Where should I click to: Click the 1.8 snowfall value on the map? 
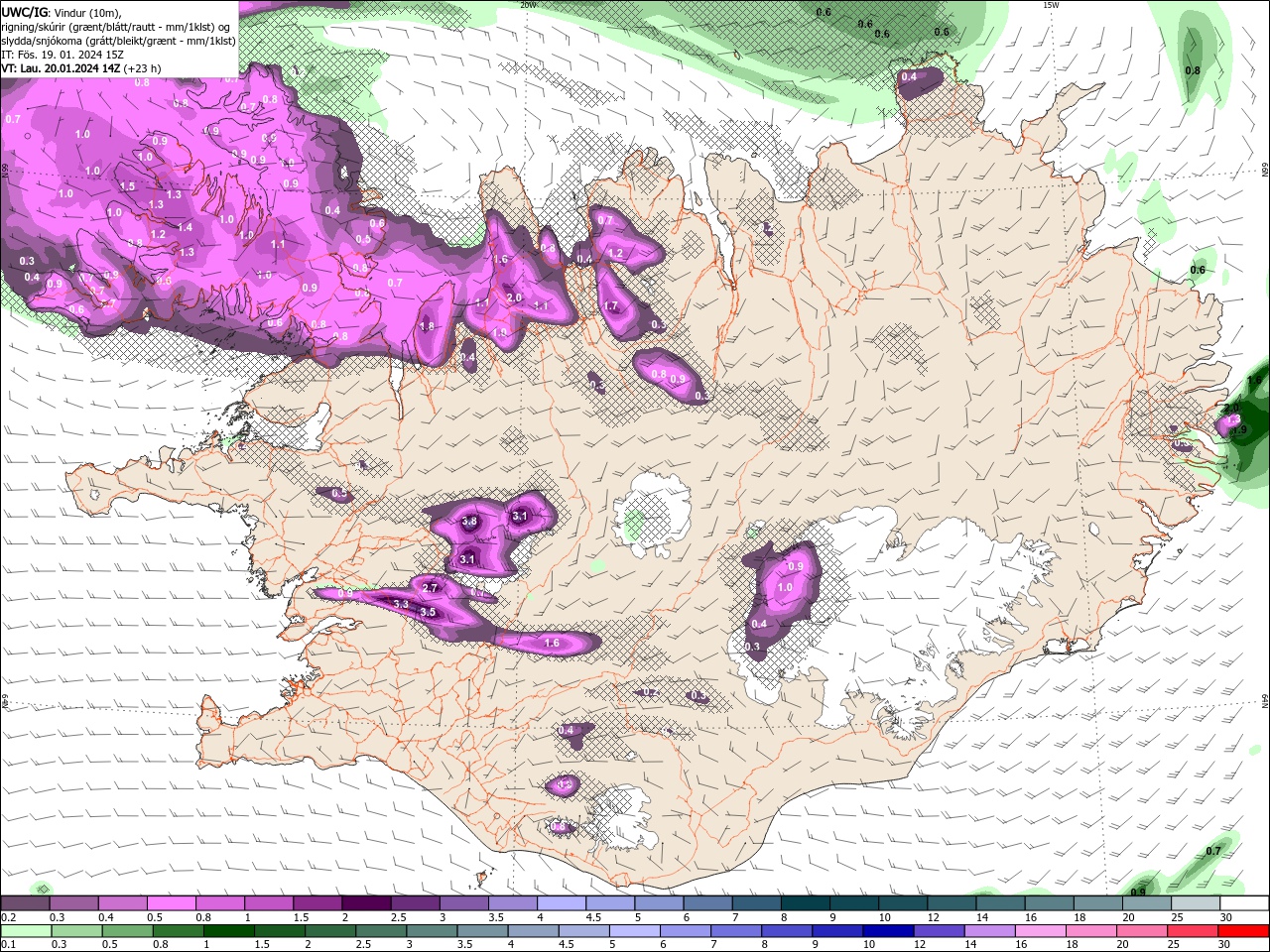tap(427, 326)
